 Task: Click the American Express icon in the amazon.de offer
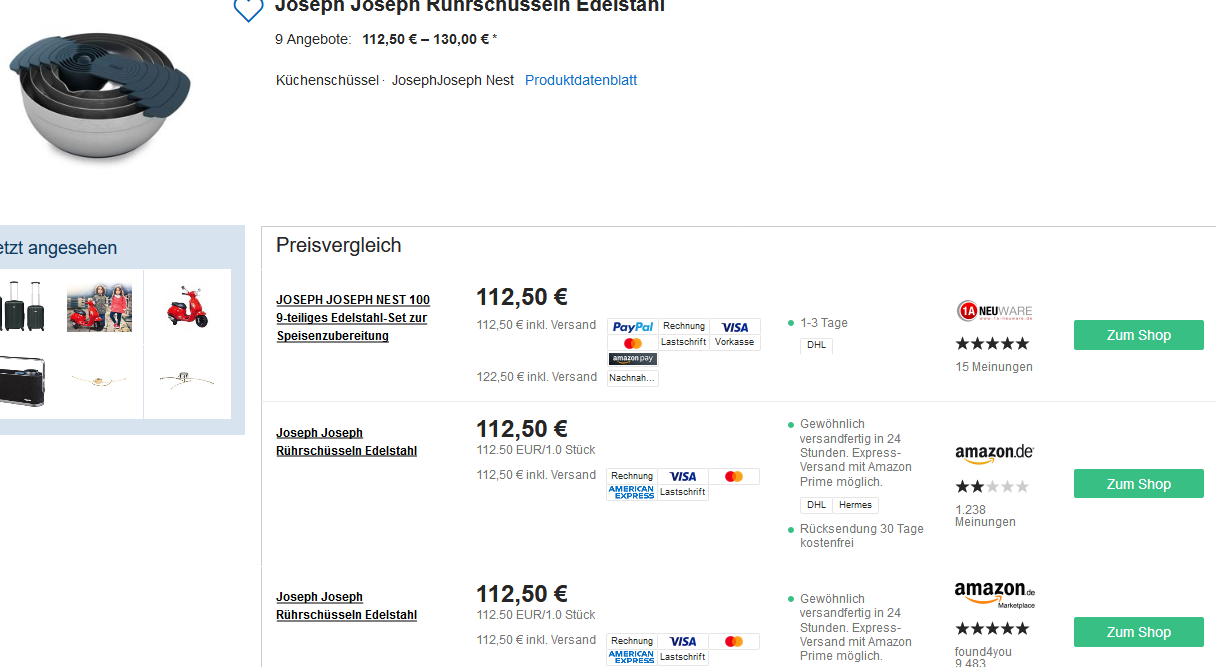[632, 492]
